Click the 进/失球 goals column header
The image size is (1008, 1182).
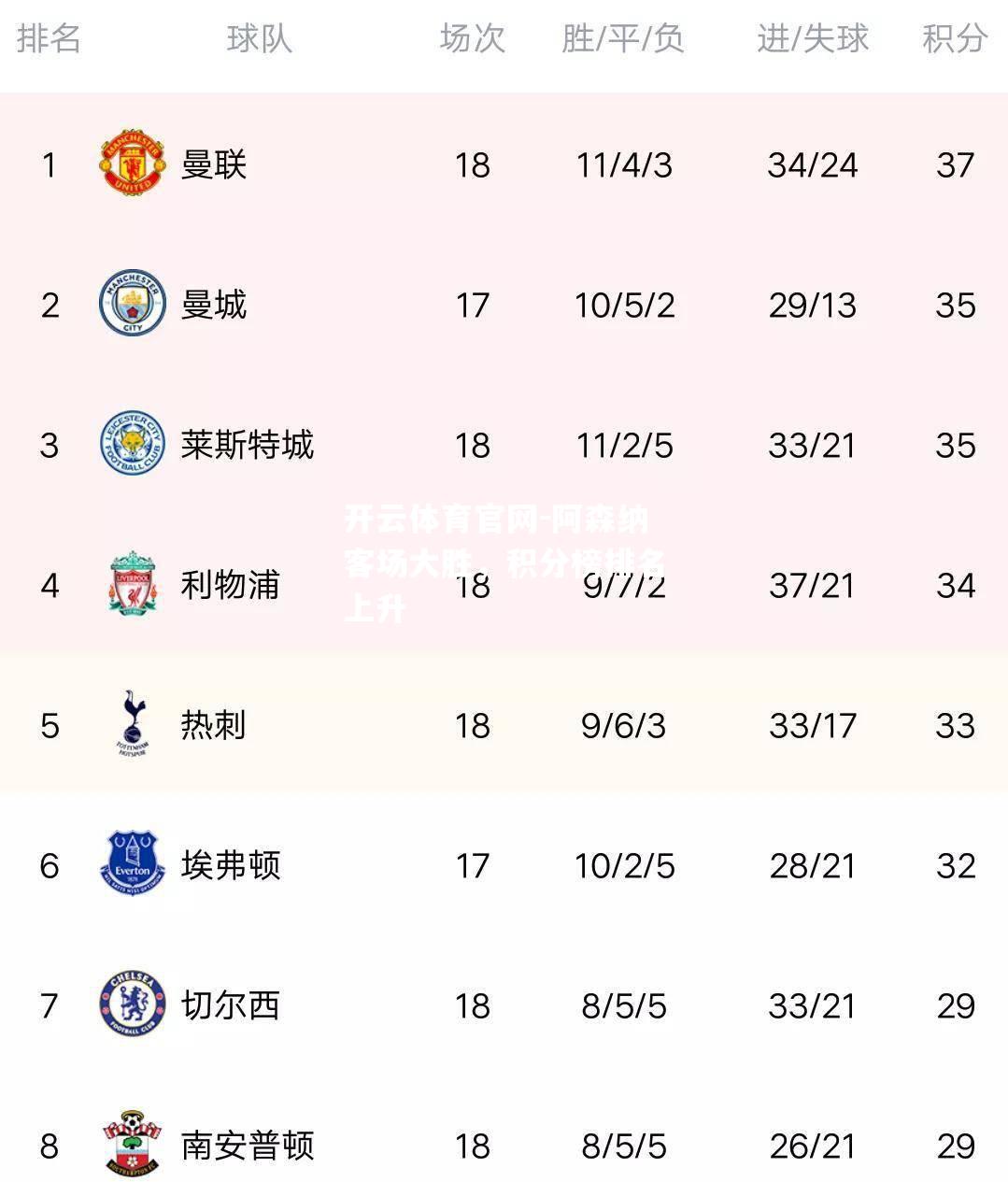[x=813, y=38]
